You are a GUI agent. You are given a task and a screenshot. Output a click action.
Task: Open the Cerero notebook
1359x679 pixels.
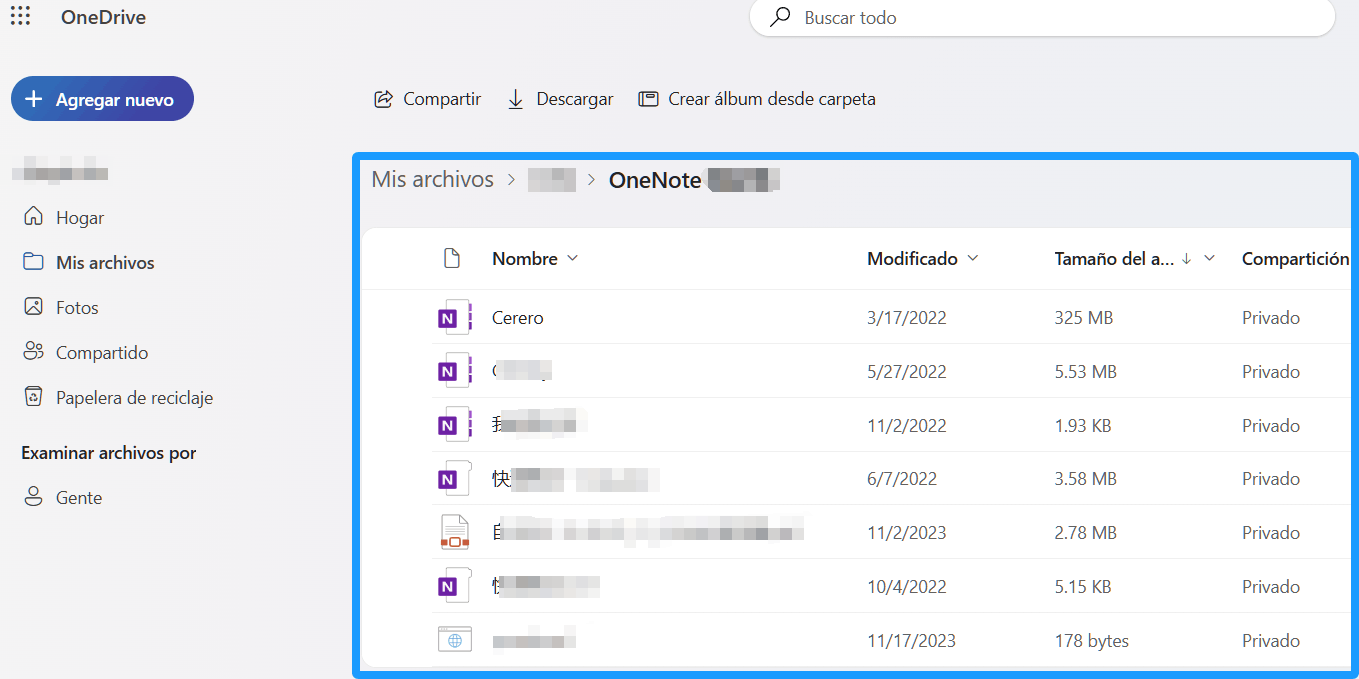[517, 317]
